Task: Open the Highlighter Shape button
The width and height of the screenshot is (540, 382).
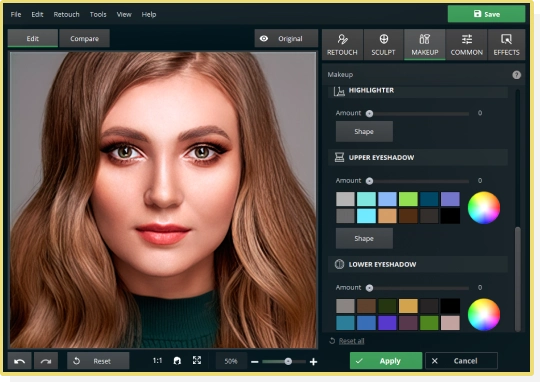Action: (x=364, y=131)
